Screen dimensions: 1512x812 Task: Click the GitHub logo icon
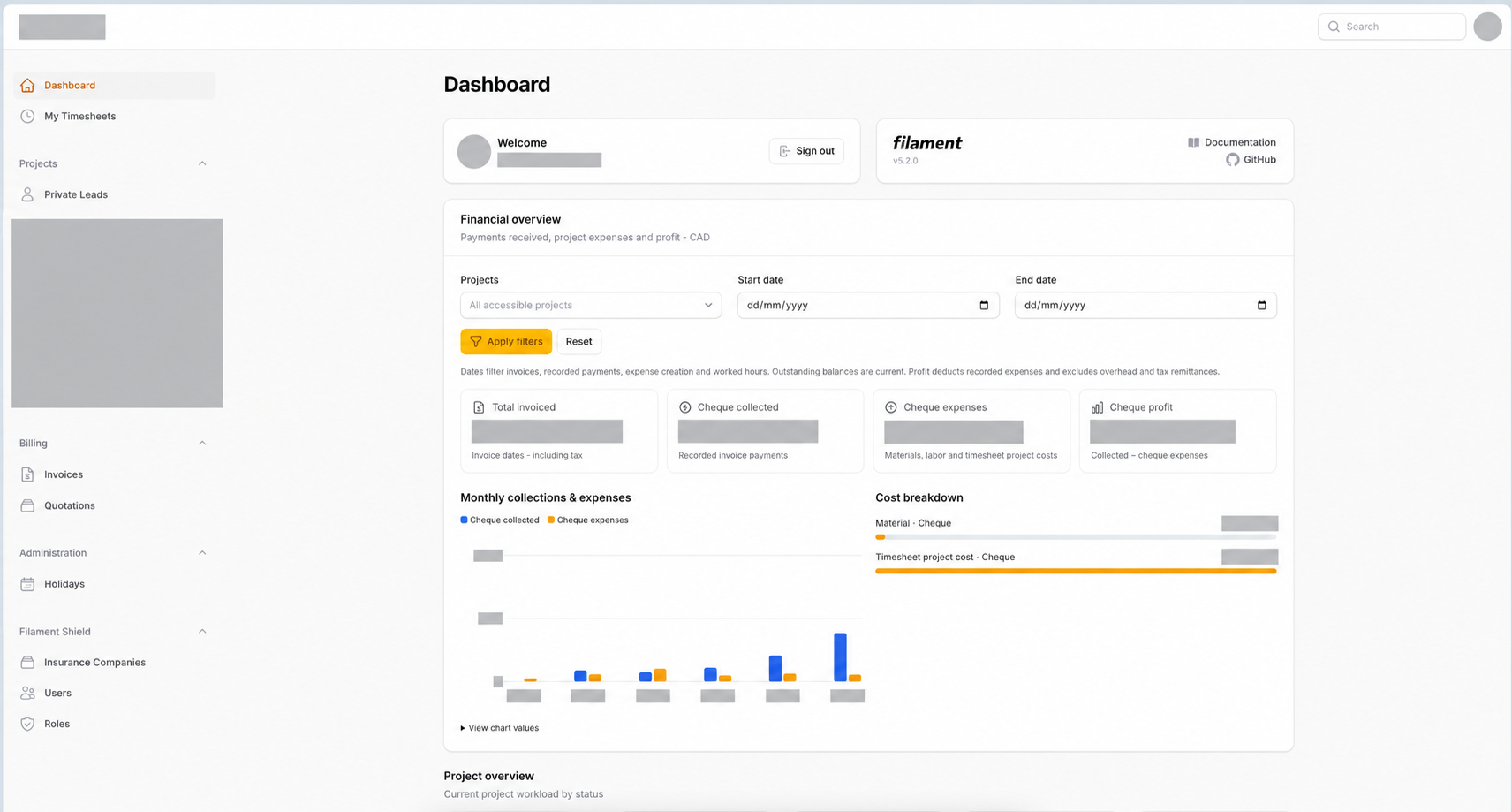(x=1232, y=160)
